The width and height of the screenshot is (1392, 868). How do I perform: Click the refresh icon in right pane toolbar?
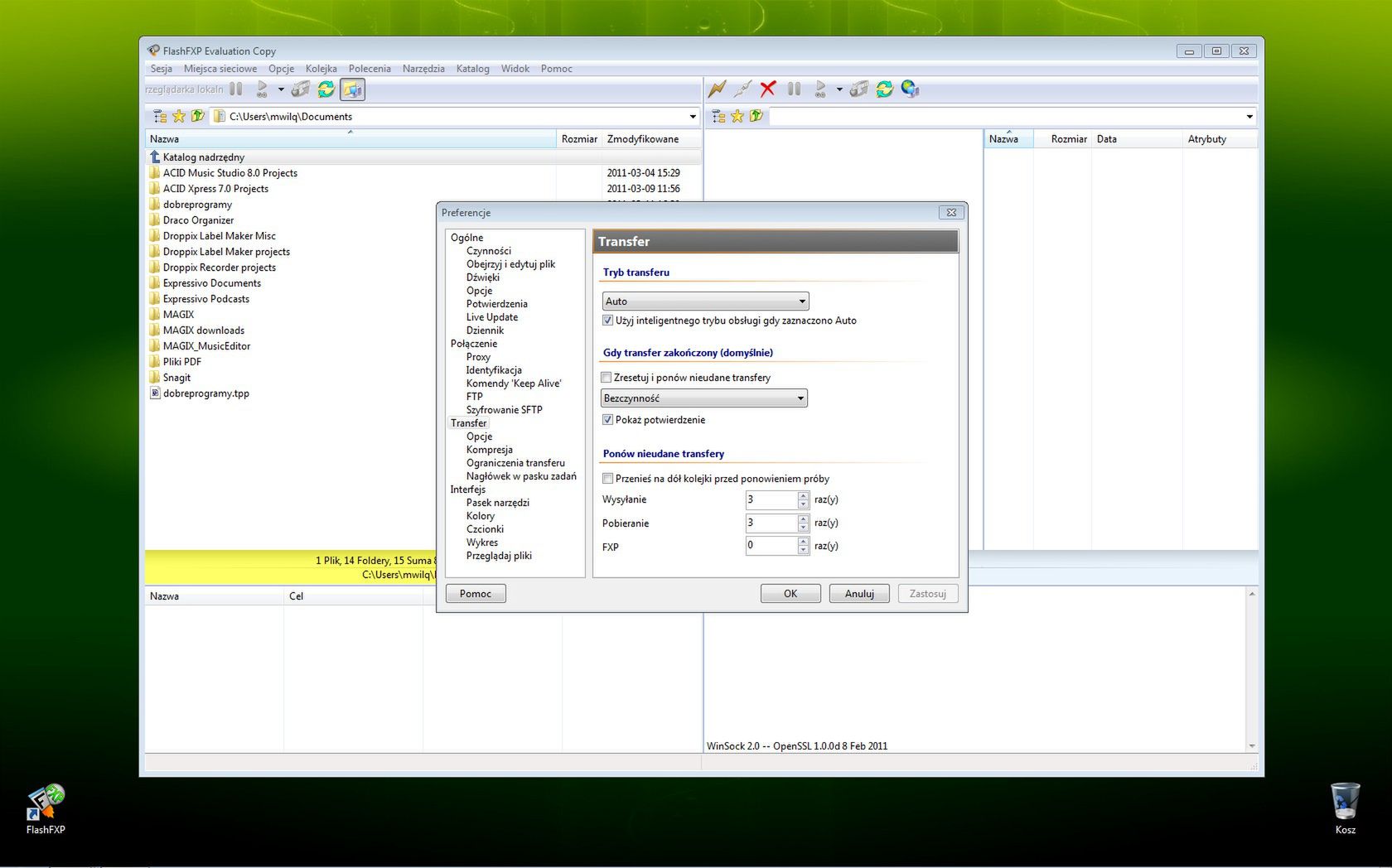click(x=884, y=89)
